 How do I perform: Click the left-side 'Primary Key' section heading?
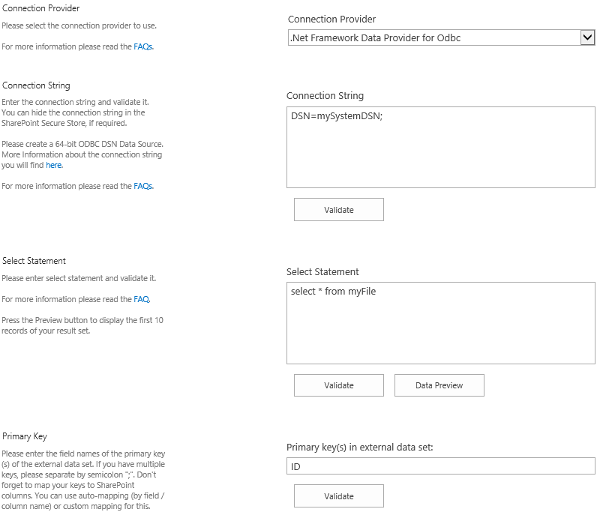click(x=27, y=436)
